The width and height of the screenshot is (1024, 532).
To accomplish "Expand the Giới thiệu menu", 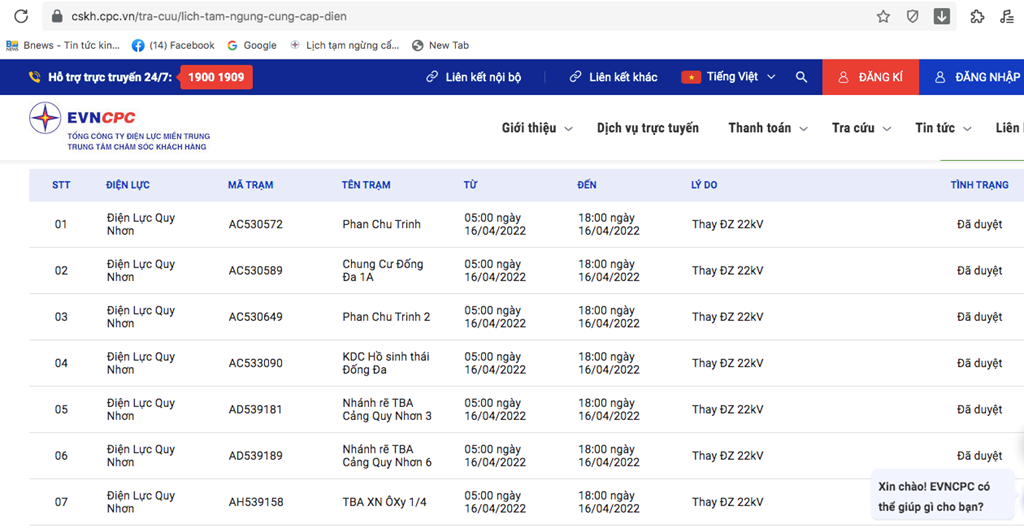I will point(537,128).
